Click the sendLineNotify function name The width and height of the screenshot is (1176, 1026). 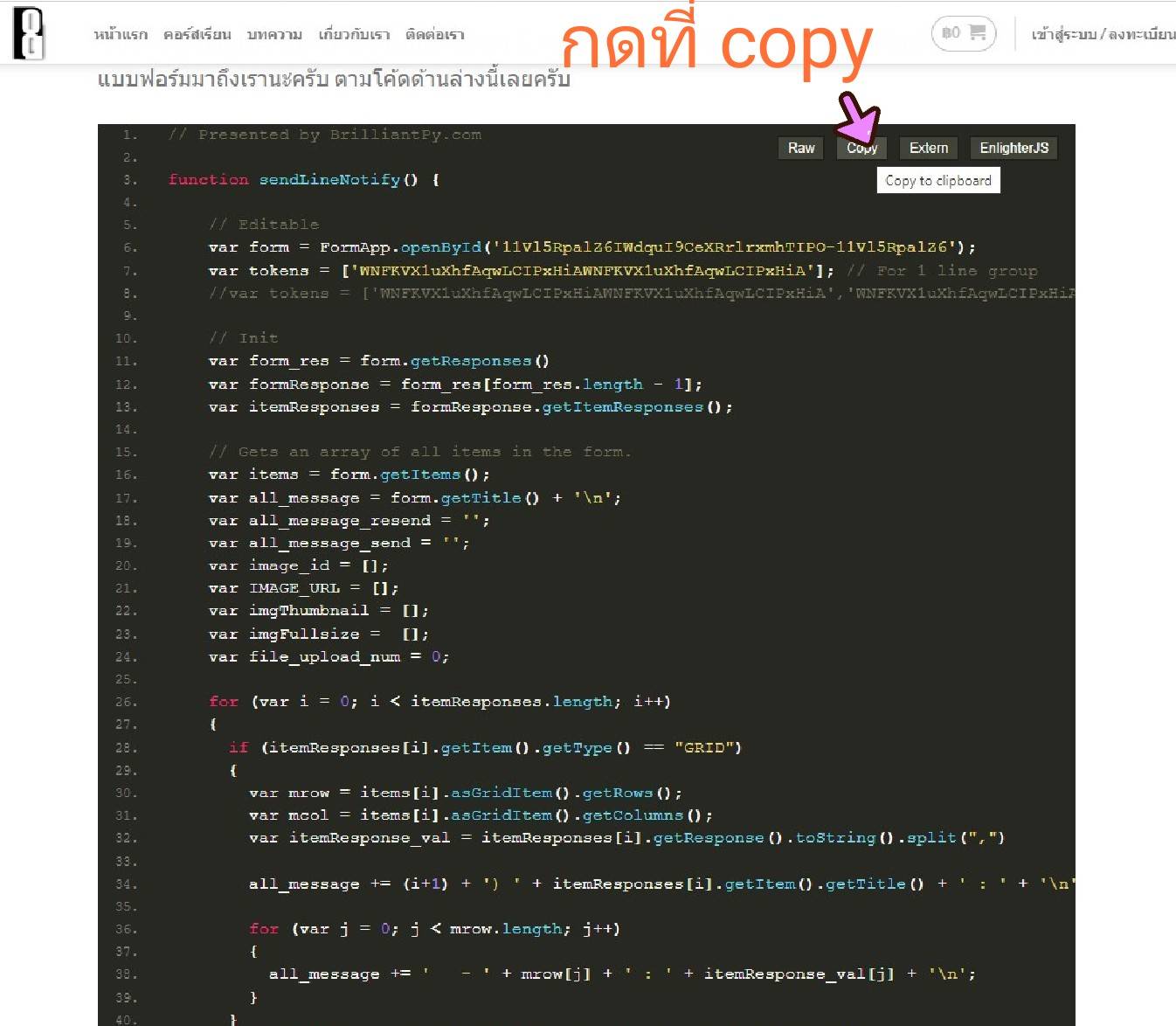coord(329,180)
